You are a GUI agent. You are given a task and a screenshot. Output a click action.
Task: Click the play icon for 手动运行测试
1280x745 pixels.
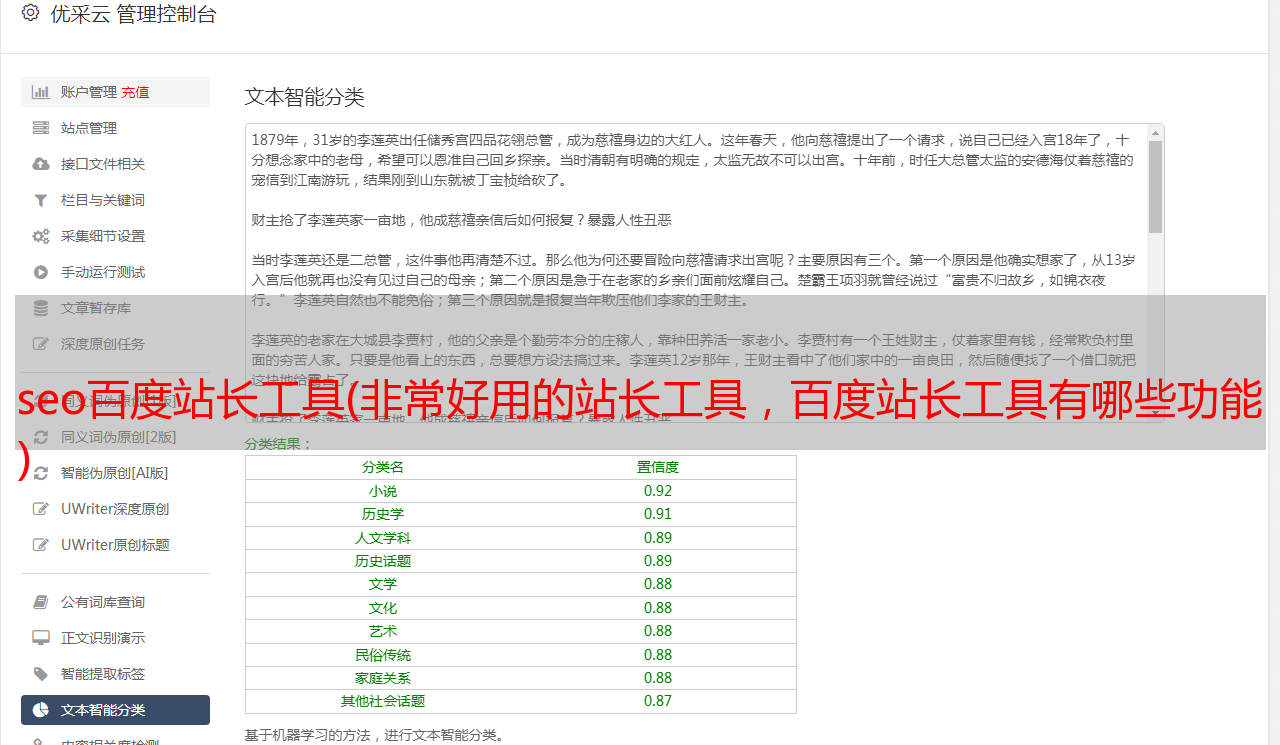point(41,272)
